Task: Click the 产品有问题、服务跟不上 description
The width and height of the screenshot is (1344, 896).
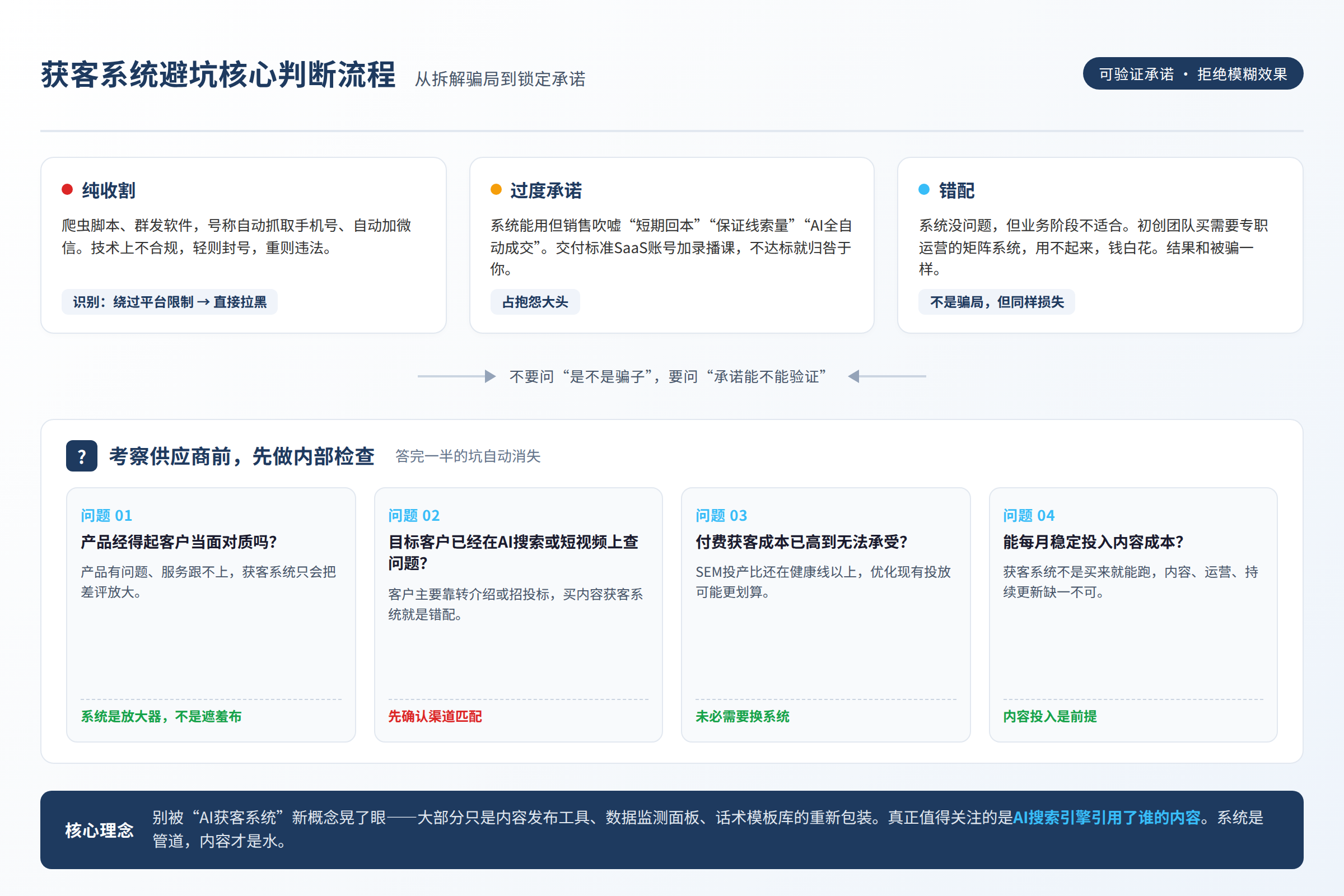Action: click(208, 582)
